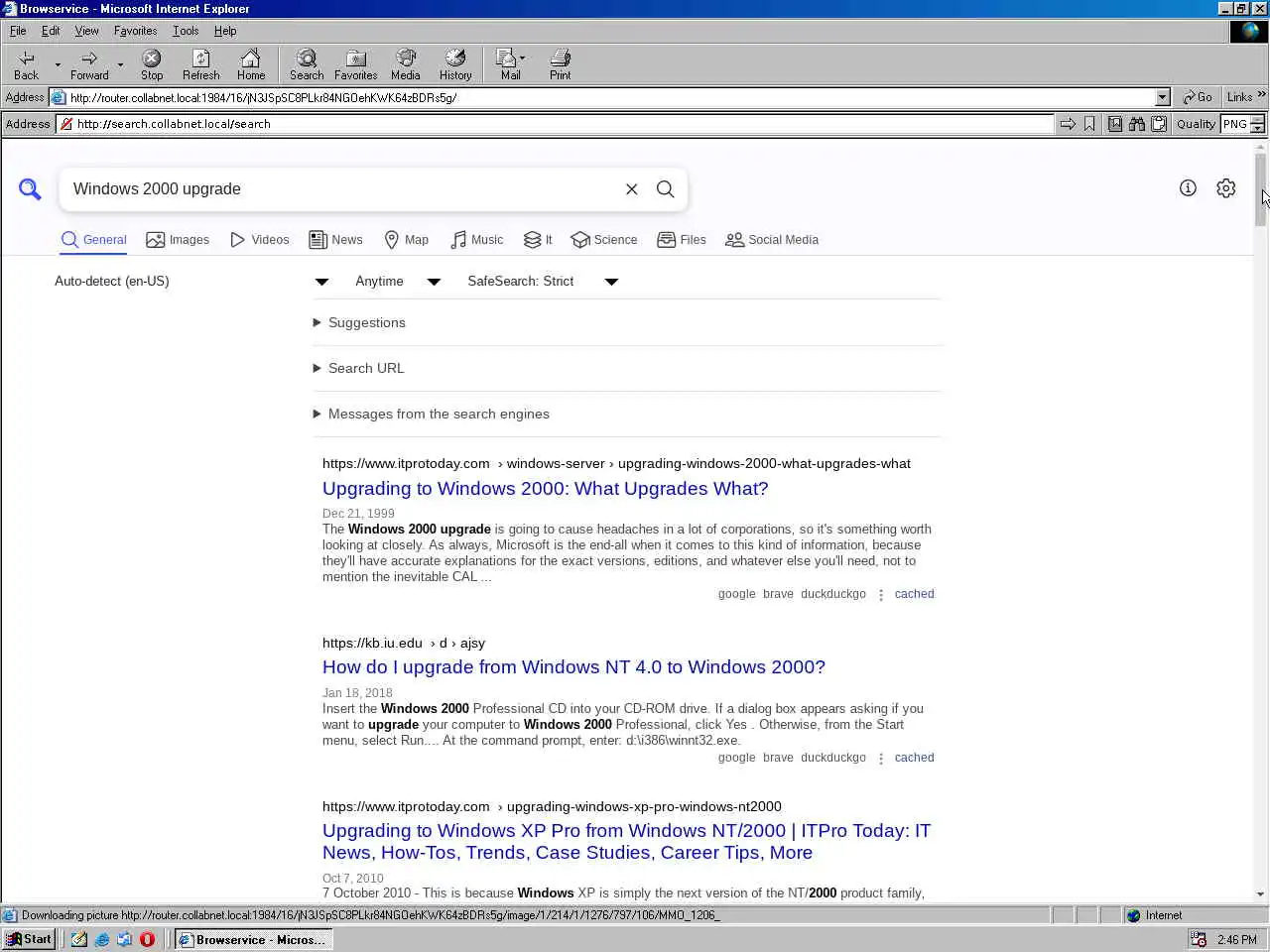1270x952 pixels.
Task: Decrease Quality with the down spinner
Action: click(1257, 129)
